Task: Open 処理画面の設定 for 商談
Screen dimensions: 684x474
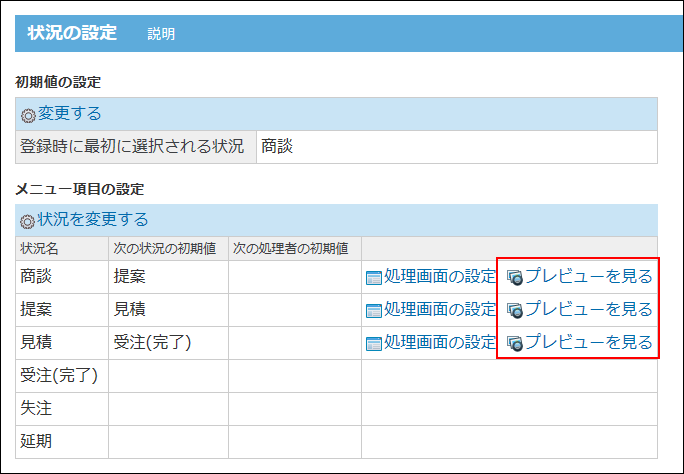Action: pyautogui.click(x=439, y=276)
